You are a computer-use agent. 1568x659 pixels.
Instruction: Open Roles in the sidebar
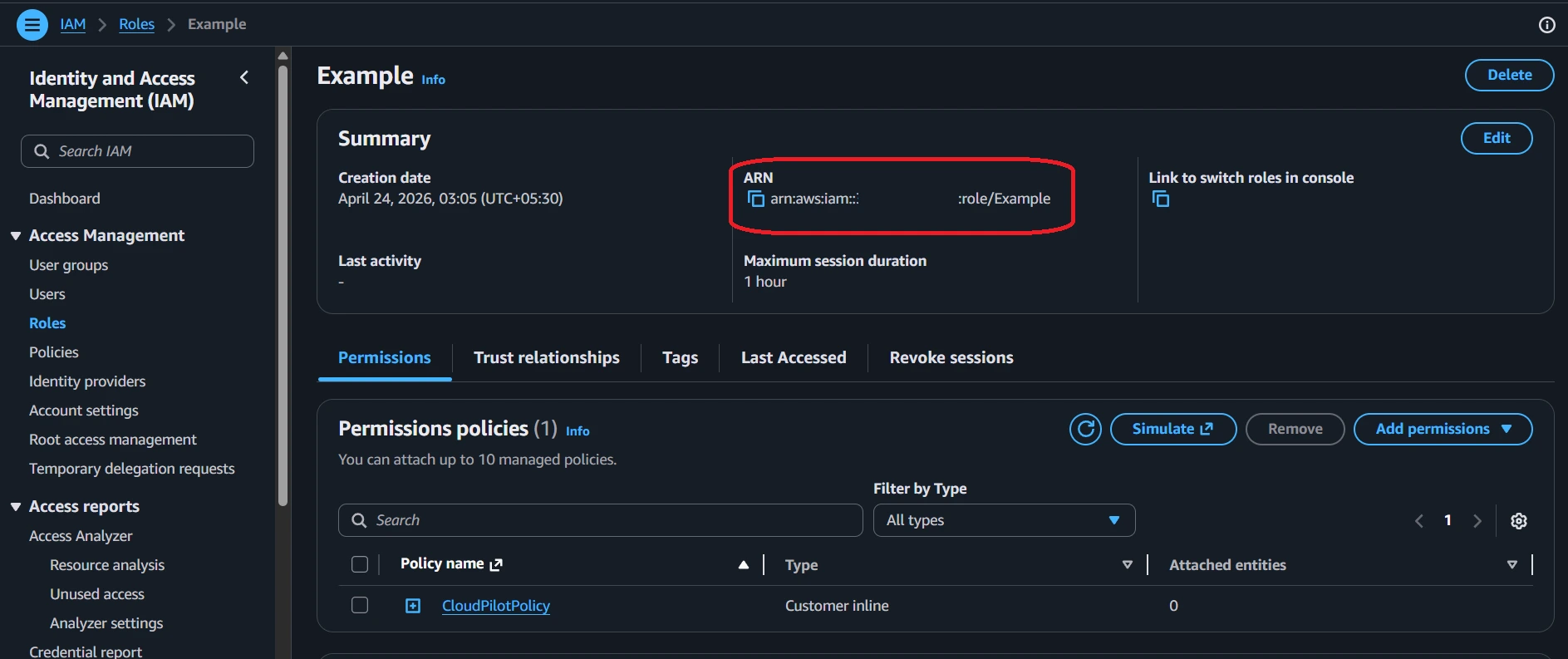pyautogui.click(x=47, y=323)
